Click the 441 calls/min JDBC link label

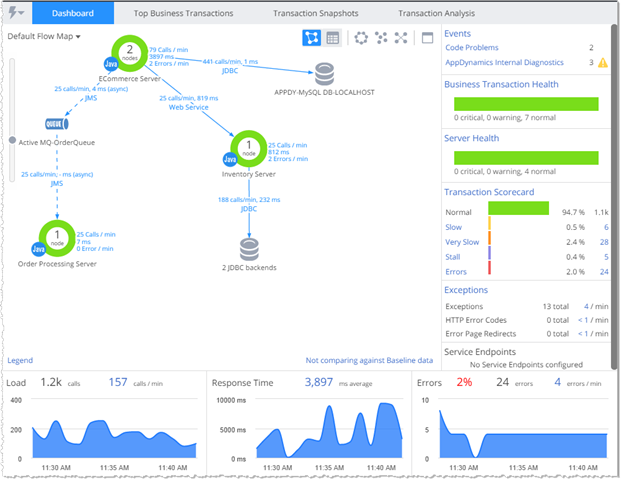click(230, 66)
